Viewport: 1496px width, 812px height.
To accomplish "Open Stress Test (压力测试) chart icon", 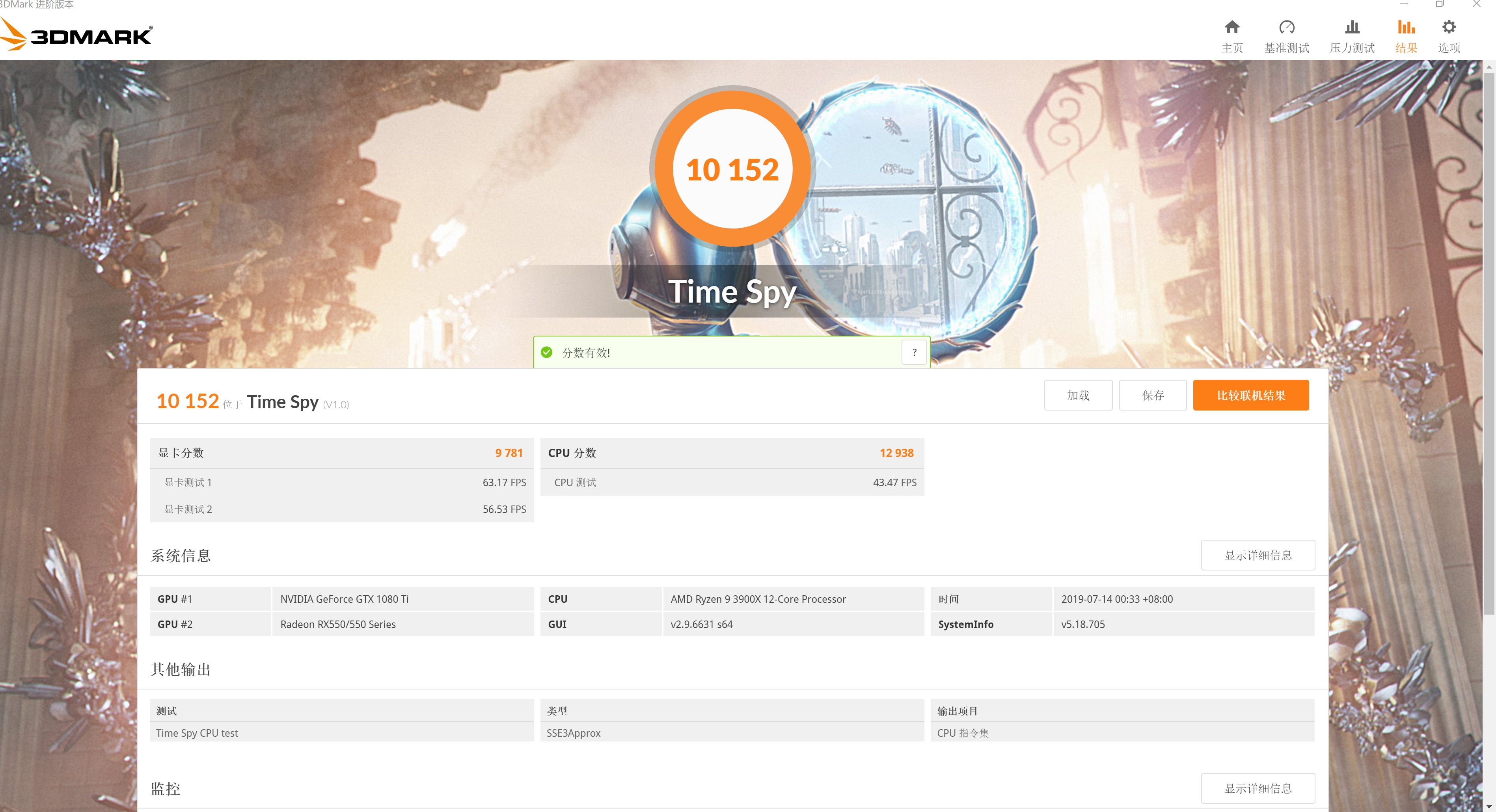I will coord(1352,27).
